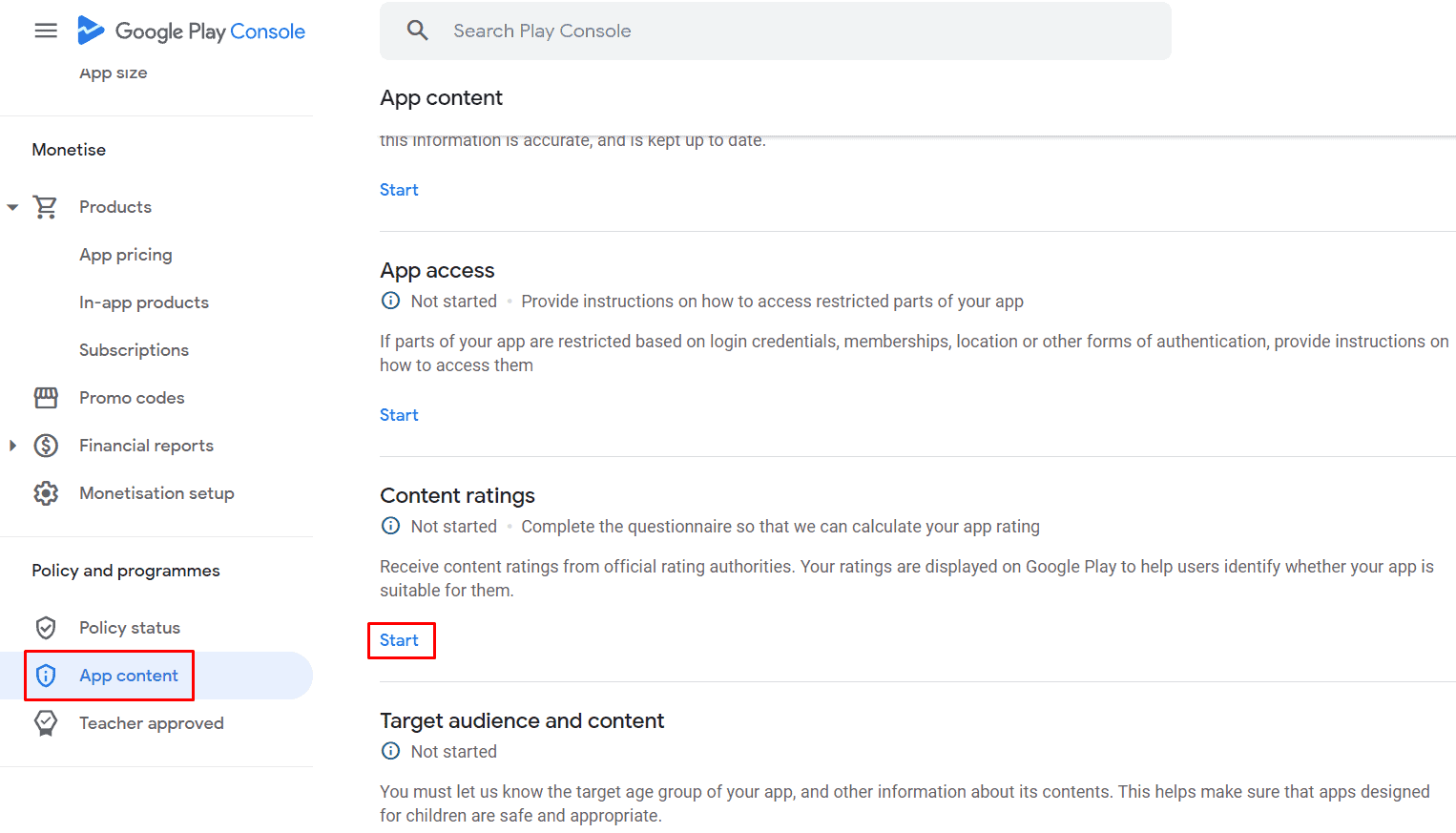Click the Promo codes storefront icon
The width and height of the screenshot is (1456, 833).
coord(46,397)
